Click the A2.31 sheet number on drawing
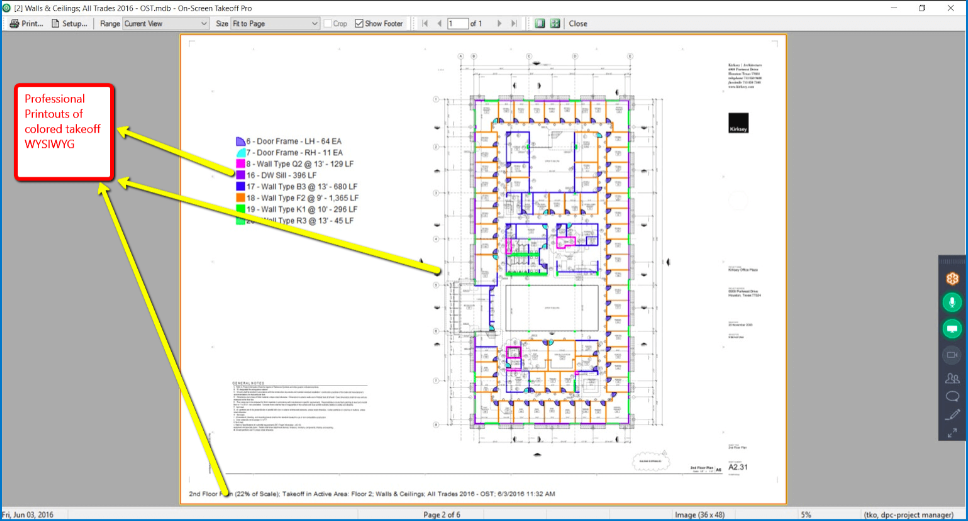This screenshot has height=521, width=968. 738,467
